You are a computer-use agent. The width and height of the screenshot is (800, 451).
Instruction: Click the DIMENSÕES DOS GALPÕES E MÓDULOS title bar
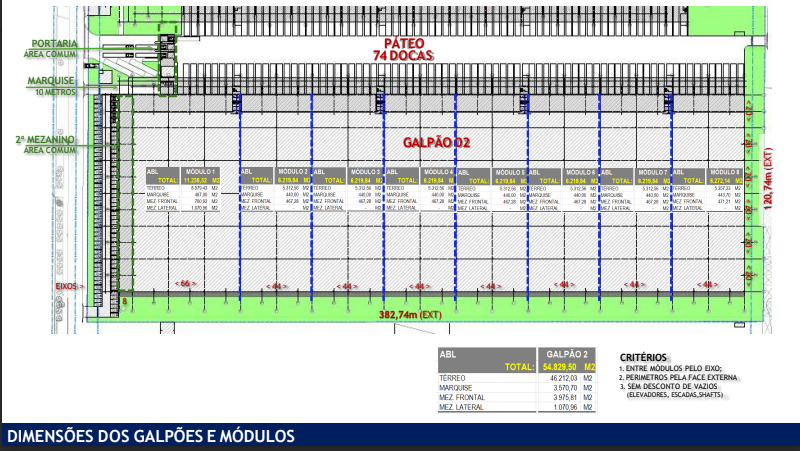[151, 436]
